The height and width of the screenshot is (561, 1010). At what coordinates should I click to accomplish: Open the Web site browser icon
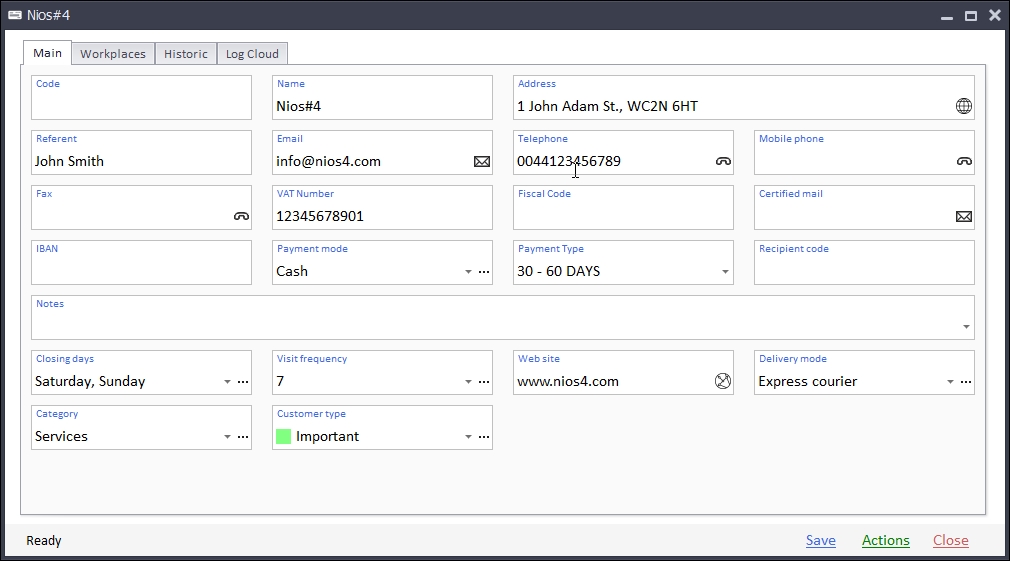[723, 381]
